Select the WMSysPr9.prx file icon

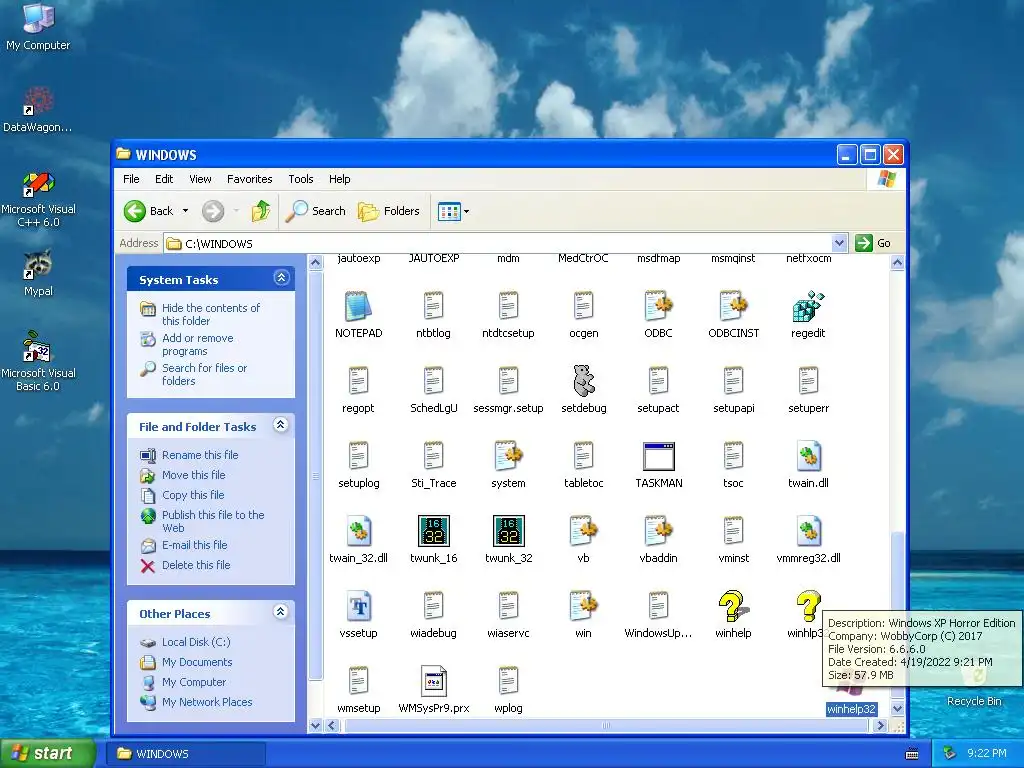[434, 681]
